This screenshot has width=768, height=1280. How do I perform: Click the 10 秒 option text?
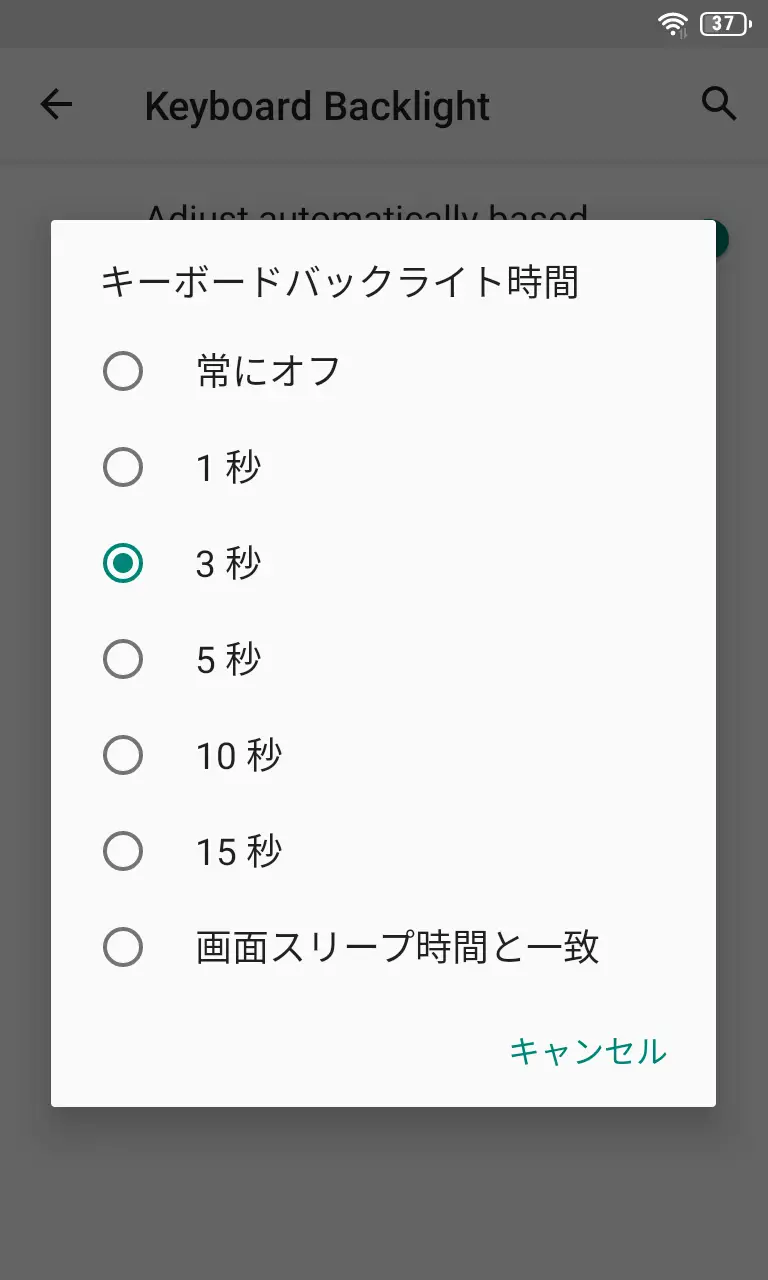(x=238, y=756)
